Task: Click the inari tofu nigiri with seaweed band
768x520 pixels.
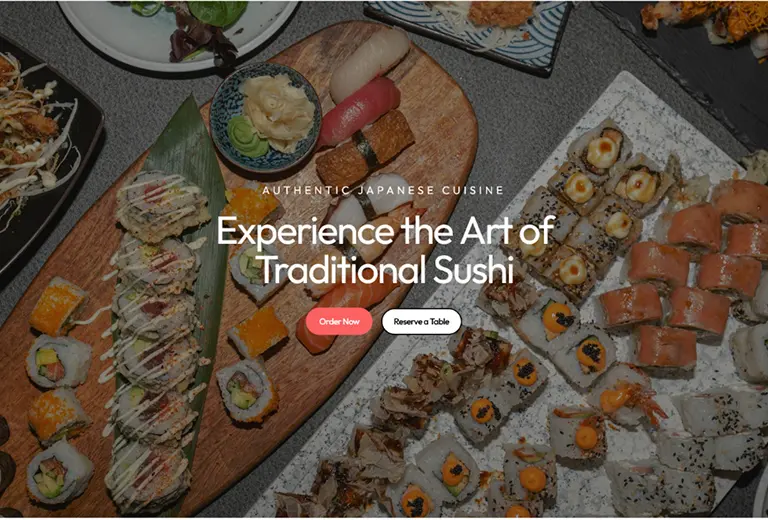Action: [x=365, y=147]
